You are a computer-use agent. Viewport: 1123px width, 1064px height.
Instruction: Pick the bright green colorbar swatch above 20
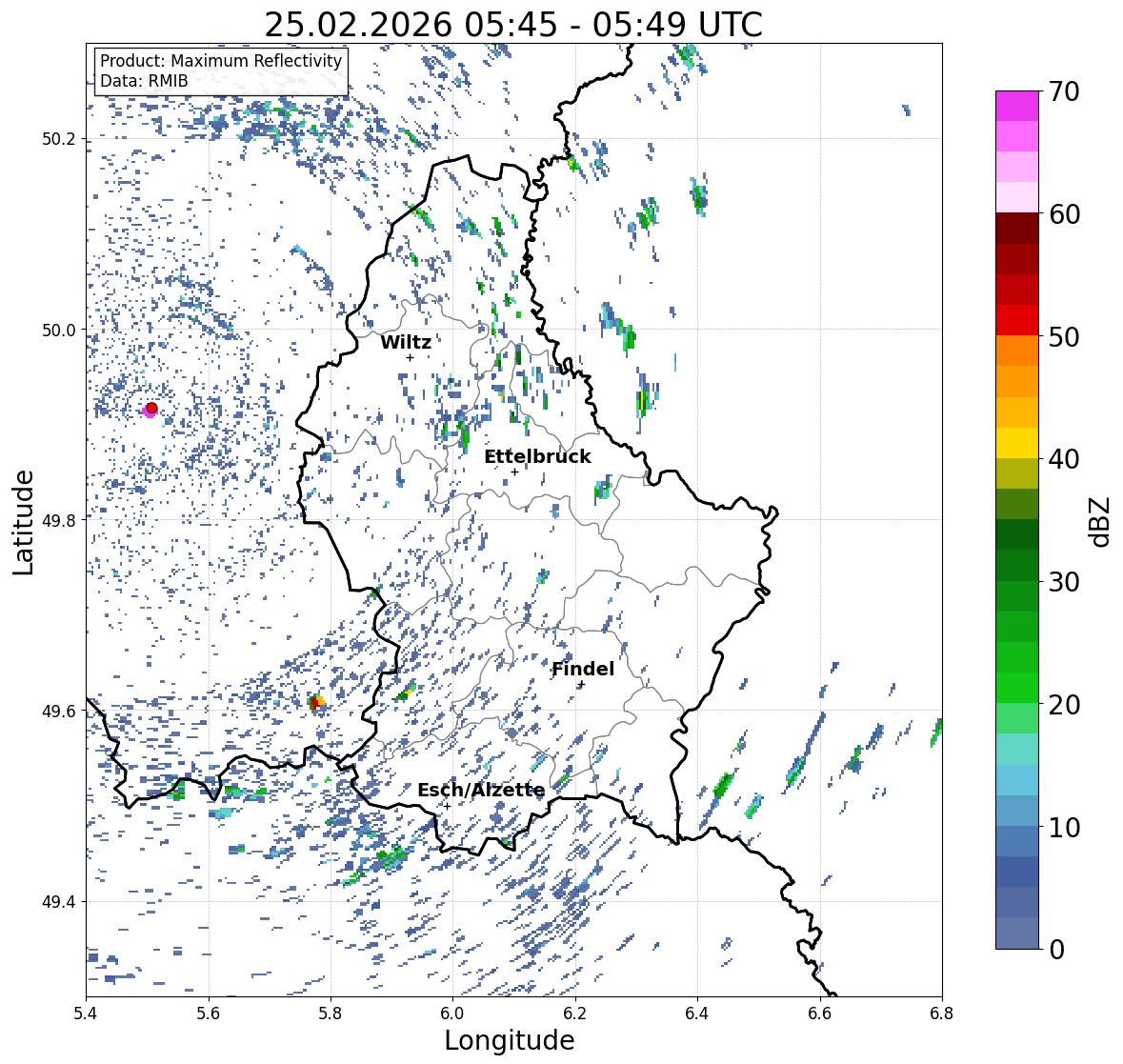click(1017, 688)
